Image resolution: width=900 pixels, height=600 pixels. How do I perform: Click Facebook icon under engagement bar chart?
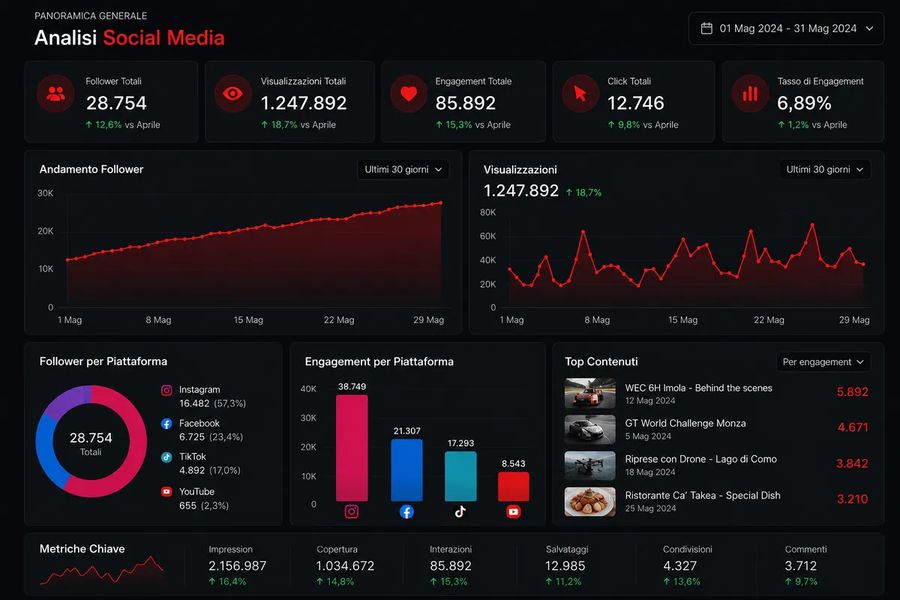[406, 512]
